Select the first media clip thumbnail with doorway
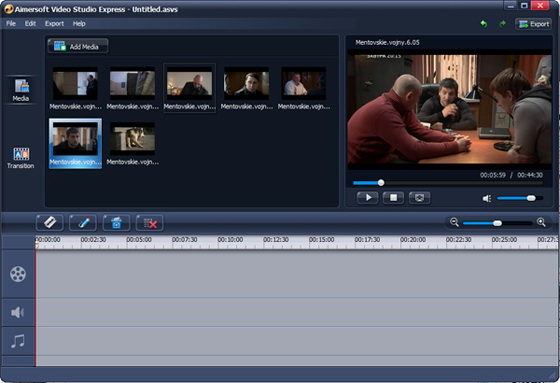Image resolution: width=560 pixels, height=383 pixels. tap(75, 88)
